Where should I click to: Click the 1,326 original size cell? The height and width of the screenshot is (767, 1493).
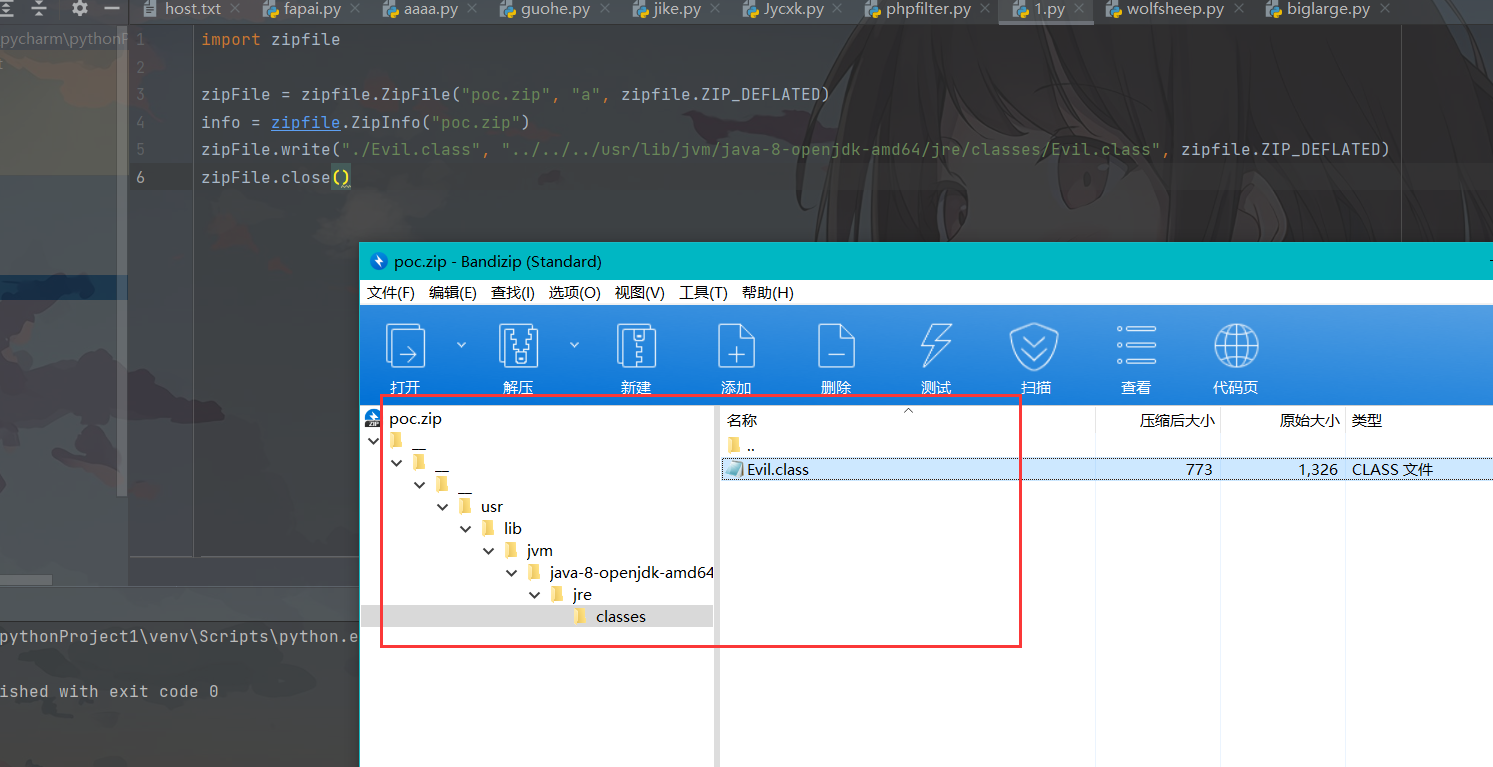[x=1318, y=469]
